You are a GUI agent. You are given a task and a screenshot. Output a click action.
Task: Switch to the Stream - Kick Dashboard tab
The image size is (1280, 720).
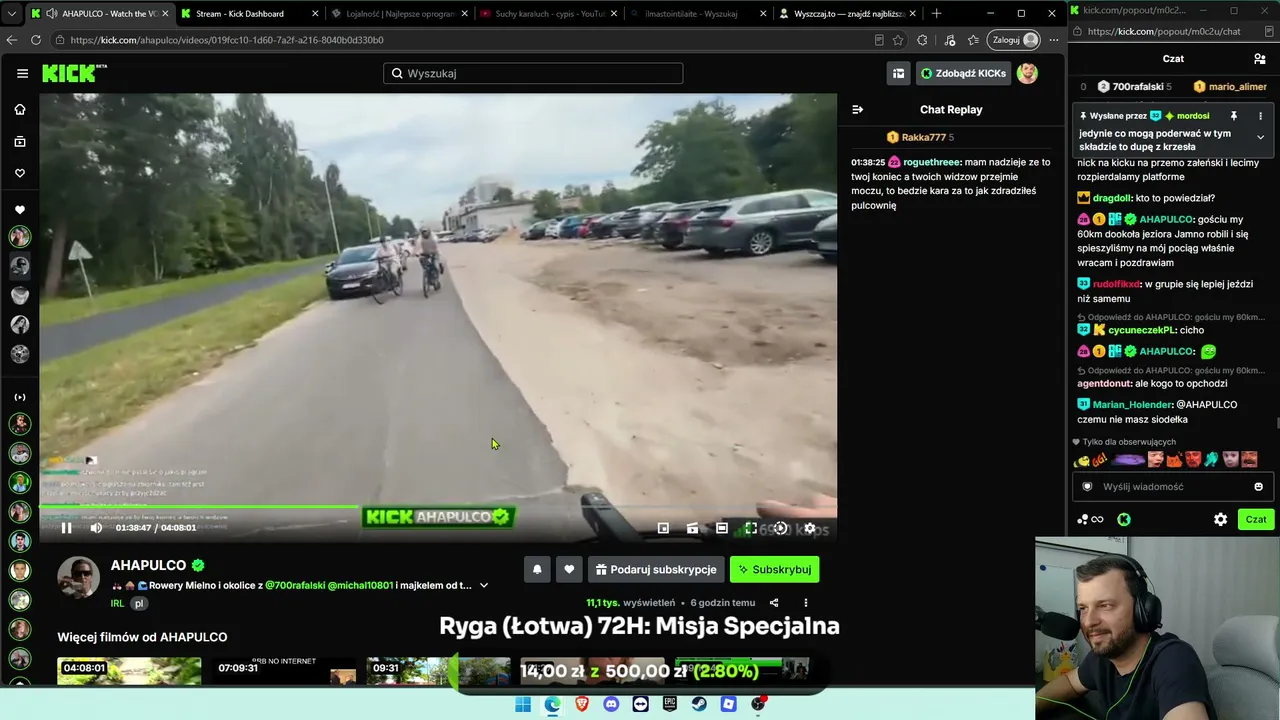coord(250,14)
